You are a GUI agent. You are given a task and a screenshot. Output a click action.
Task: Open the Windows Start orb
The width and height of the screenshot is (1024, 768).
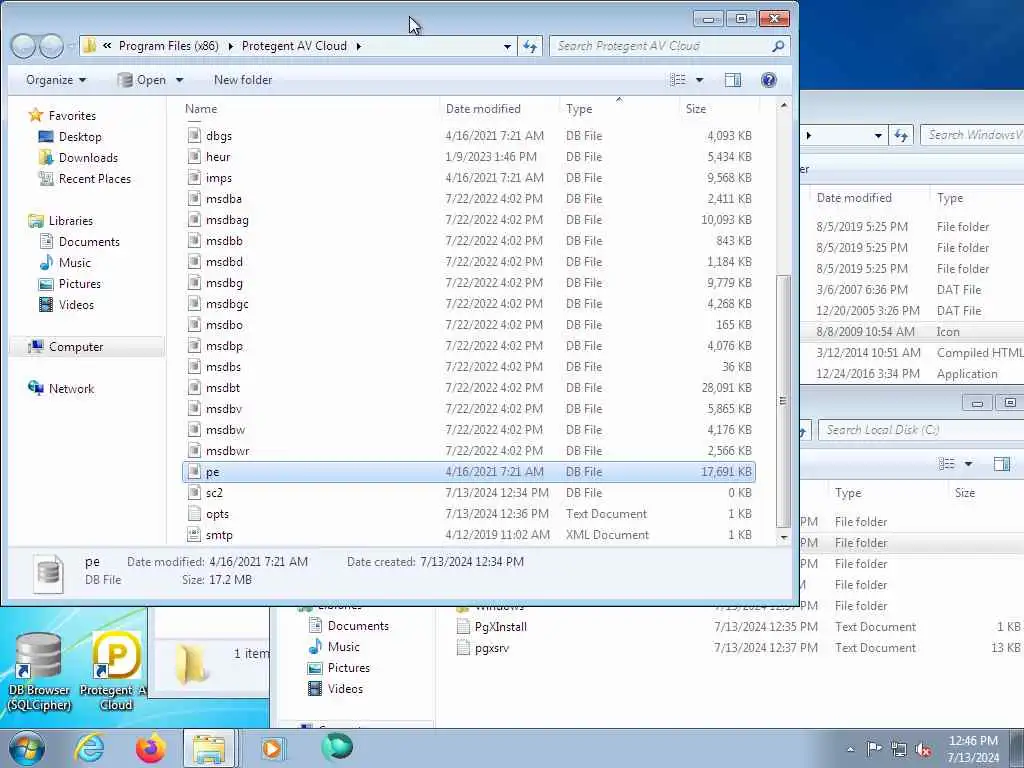tap(26, 748)
